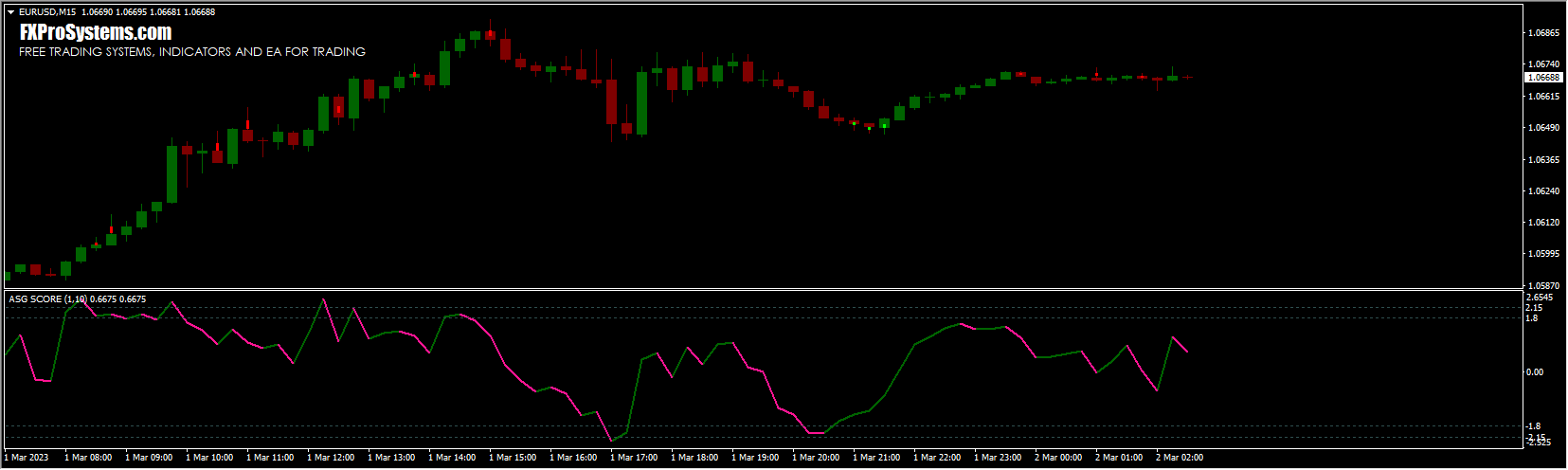The width and height of the screenshot is (1568, 470).
Task: Click the red signal marker on the highest candle
Action: point(490,34)
